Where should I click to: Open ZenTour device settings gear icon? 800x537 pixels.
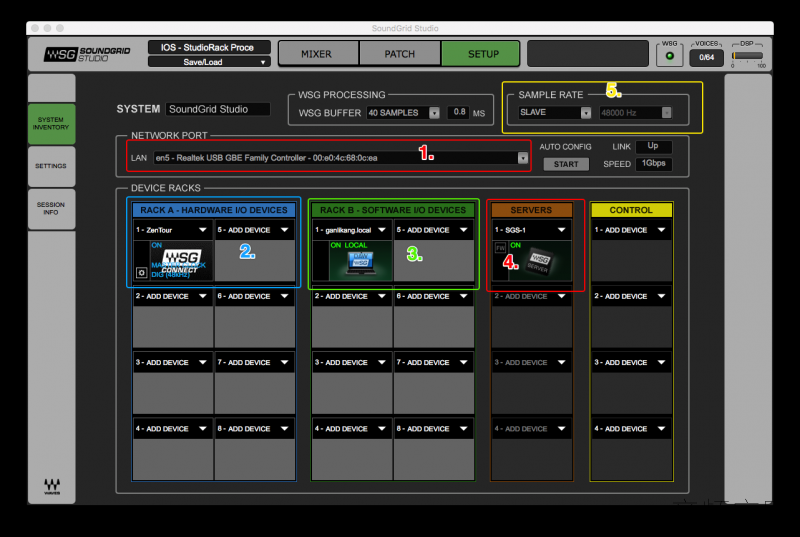[141, 273]
